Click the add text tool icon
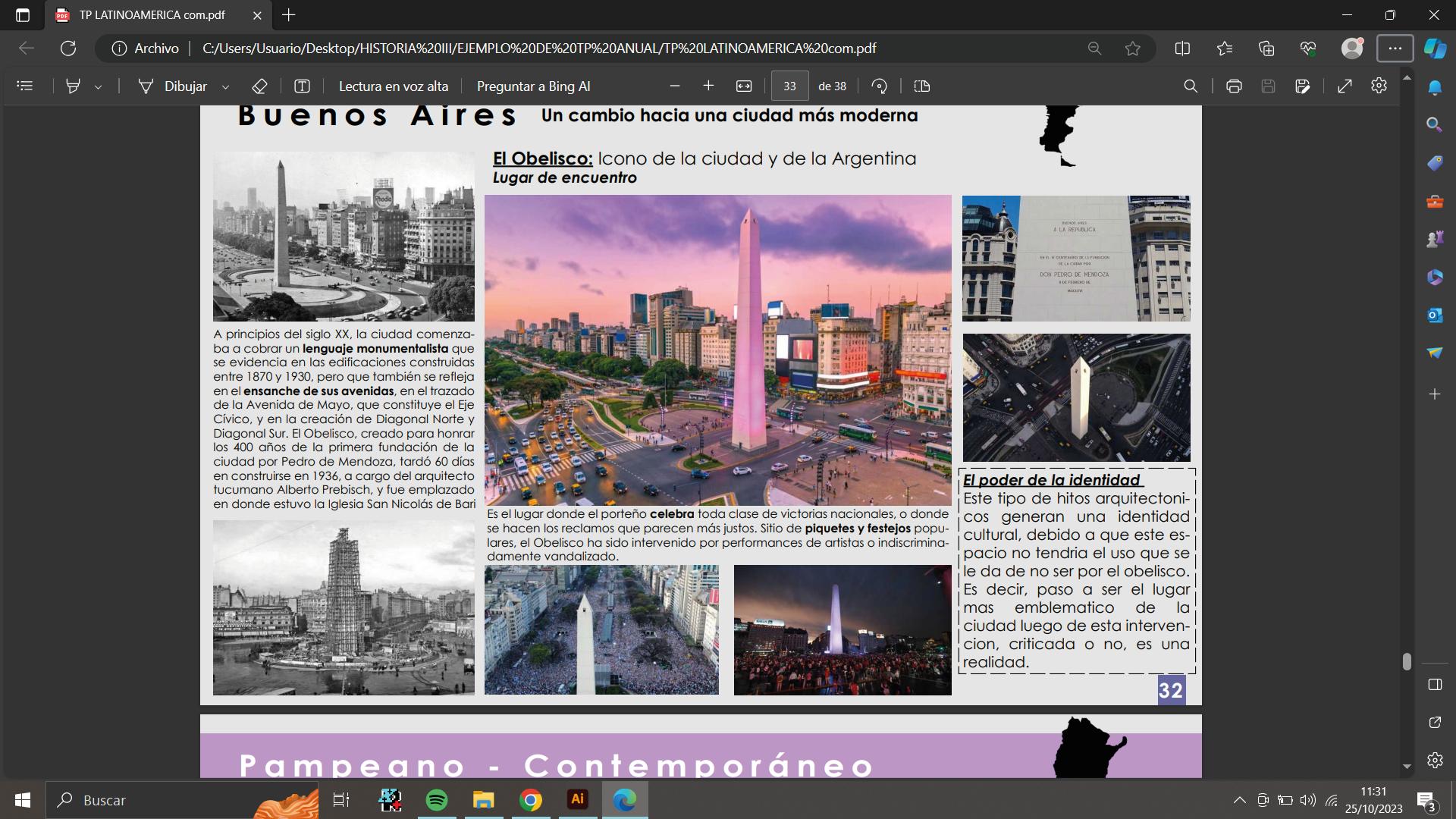Screen dimensions: 1456x819 [x=302, y=86]
